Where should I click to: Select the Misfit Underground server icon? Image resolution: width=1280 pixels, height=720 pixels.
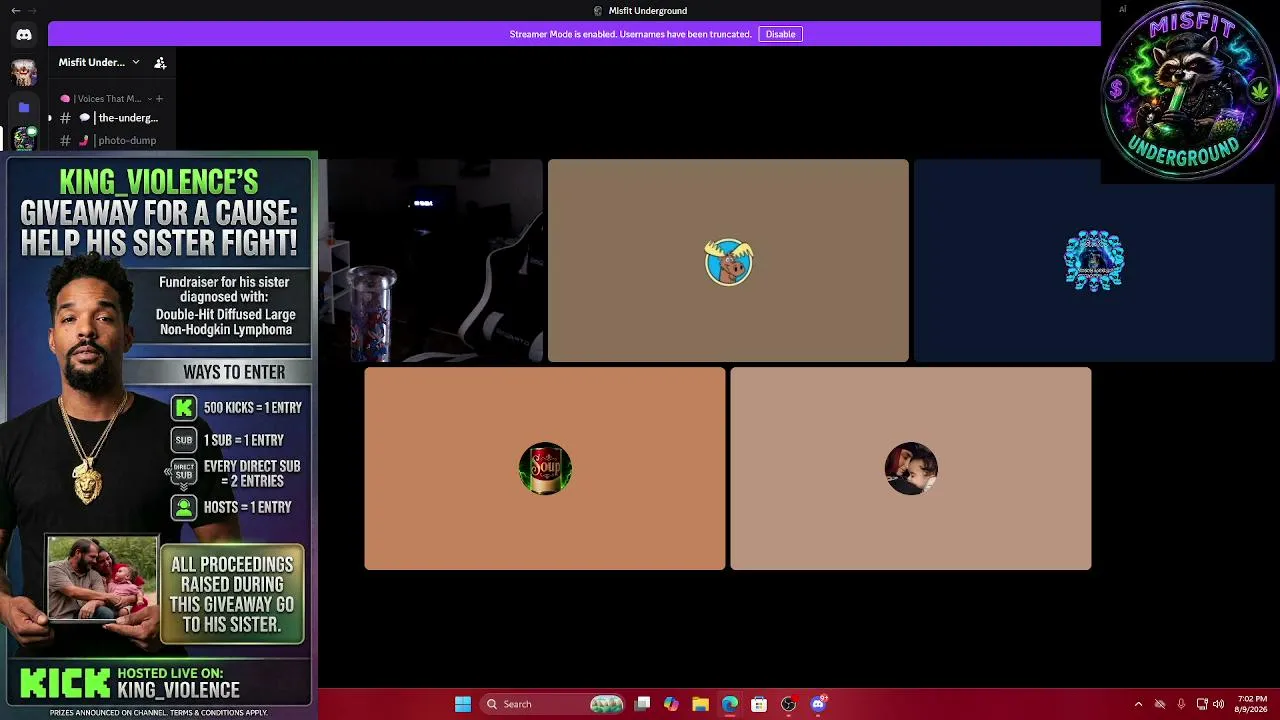(x=24, y=139)
